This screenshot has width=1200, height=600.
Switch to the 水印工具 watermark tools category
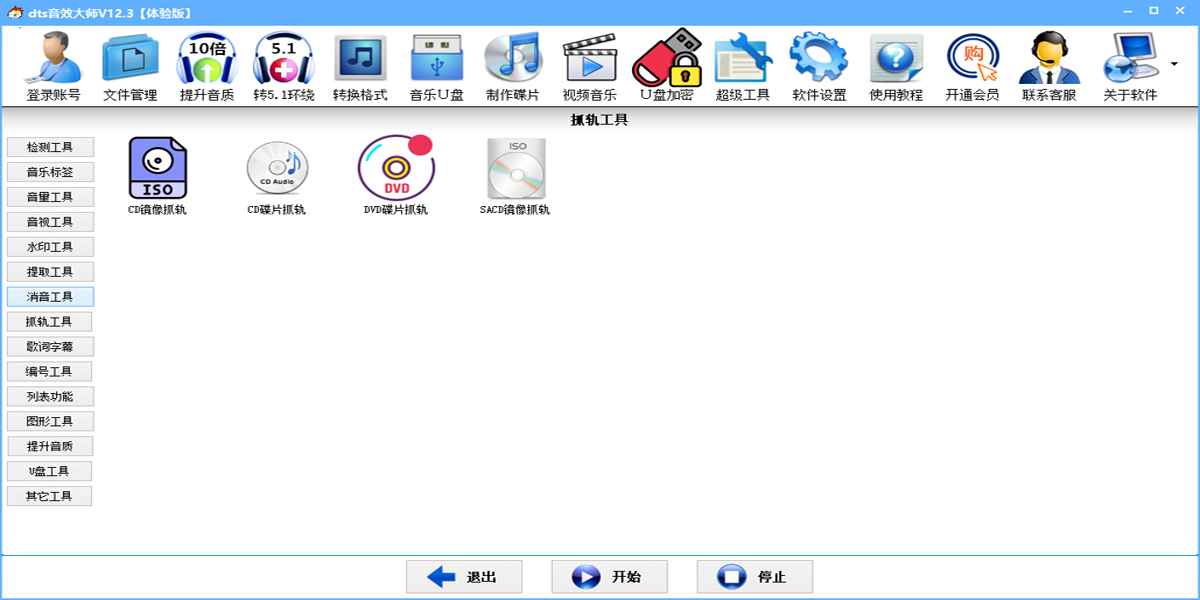coord(50,246)
